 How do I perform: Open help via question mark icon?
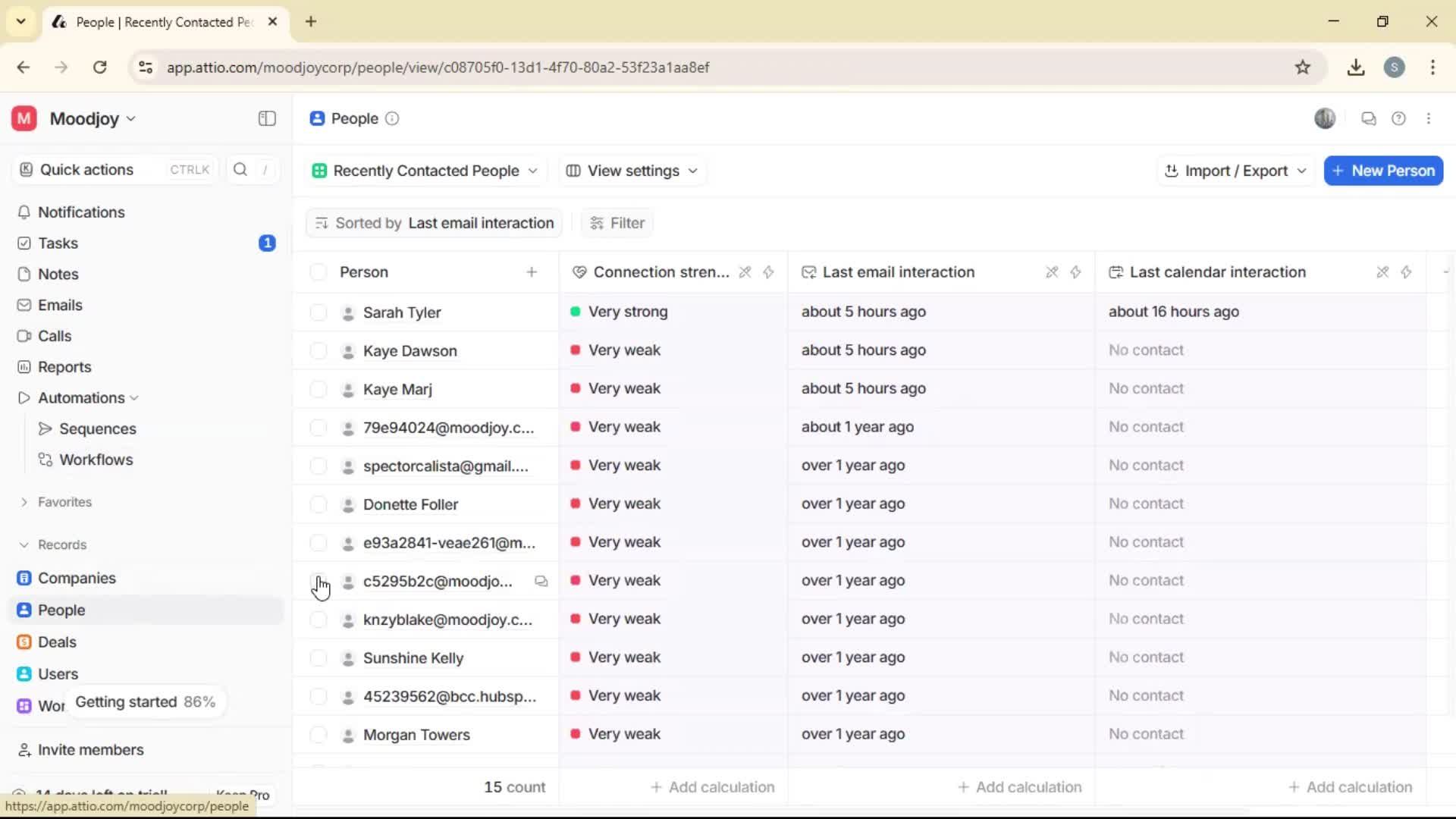1399,118
